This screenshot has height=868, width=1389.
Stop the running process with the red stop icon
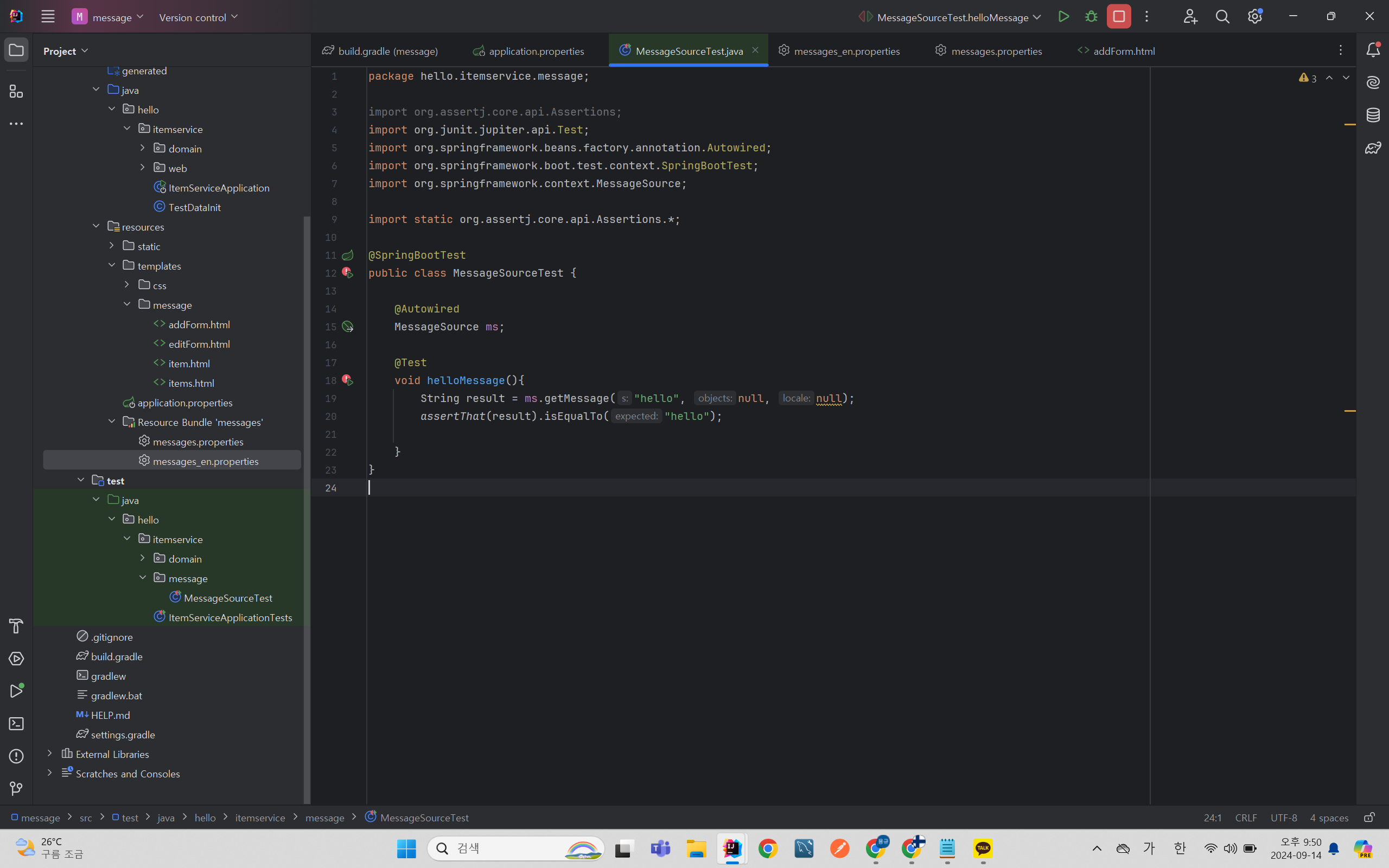click(x=1119, y=17)
